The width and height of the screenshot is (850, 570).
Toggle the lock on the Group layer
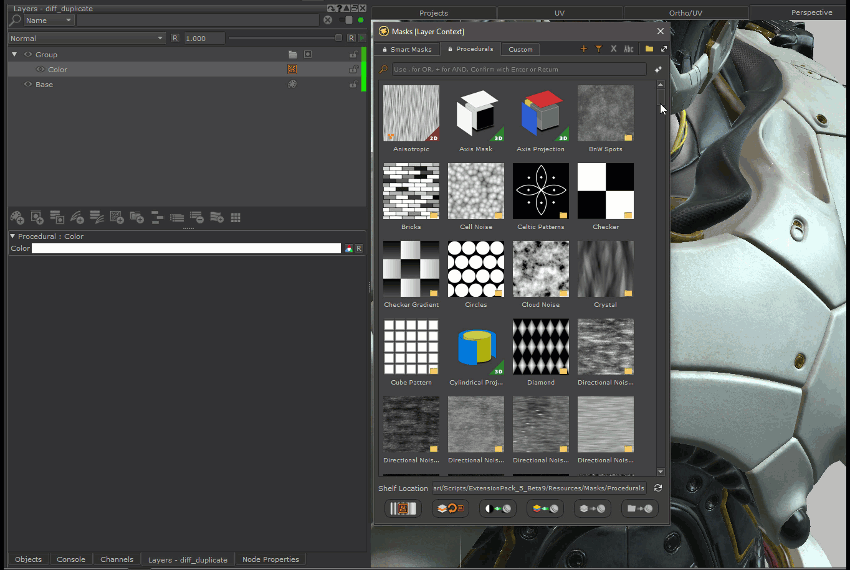(352, 55)
